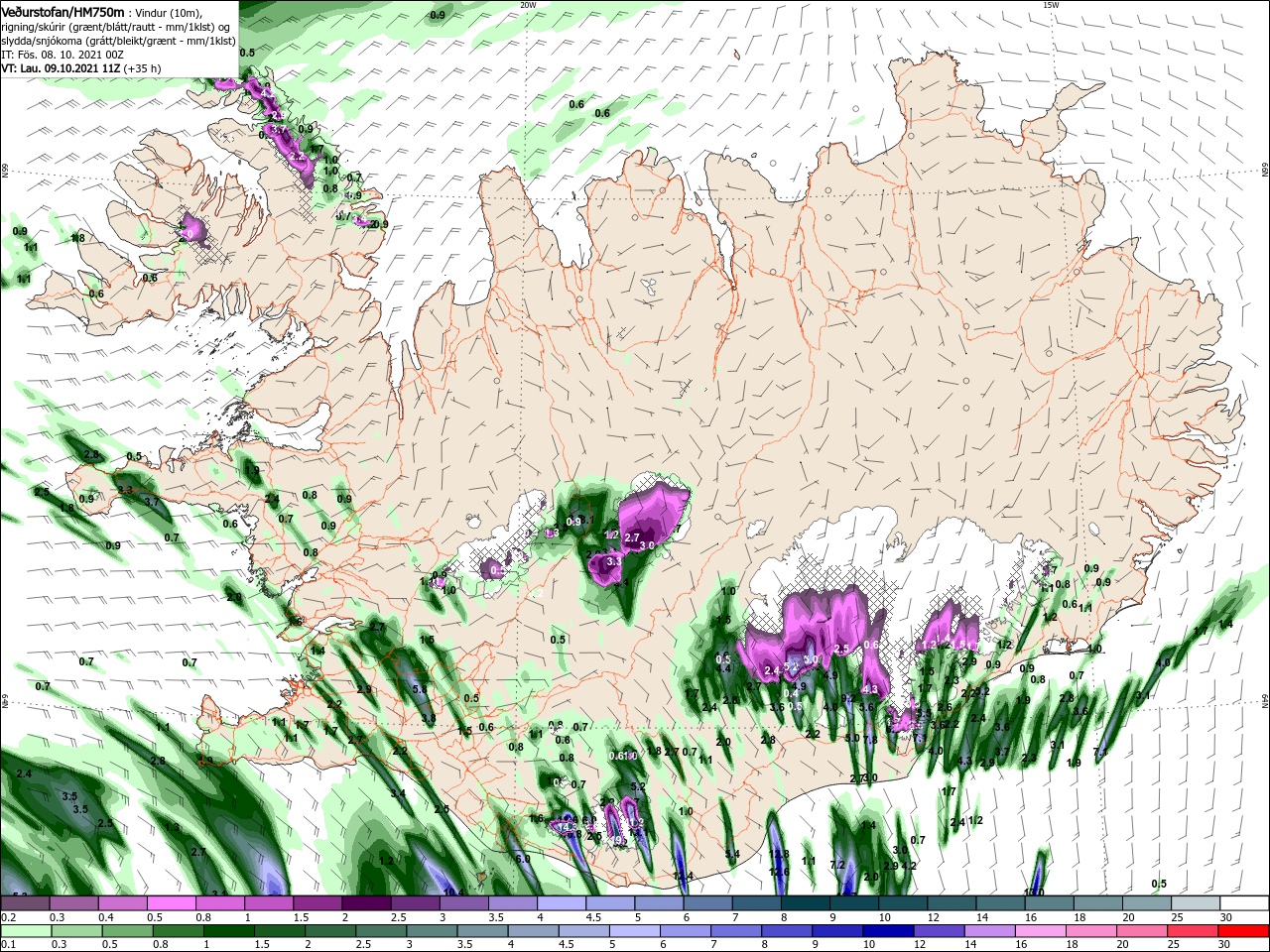Click the 'Vindur (10m)' label in header
The height and width of the screenshot is (952, 1270).
click(169, 12)
